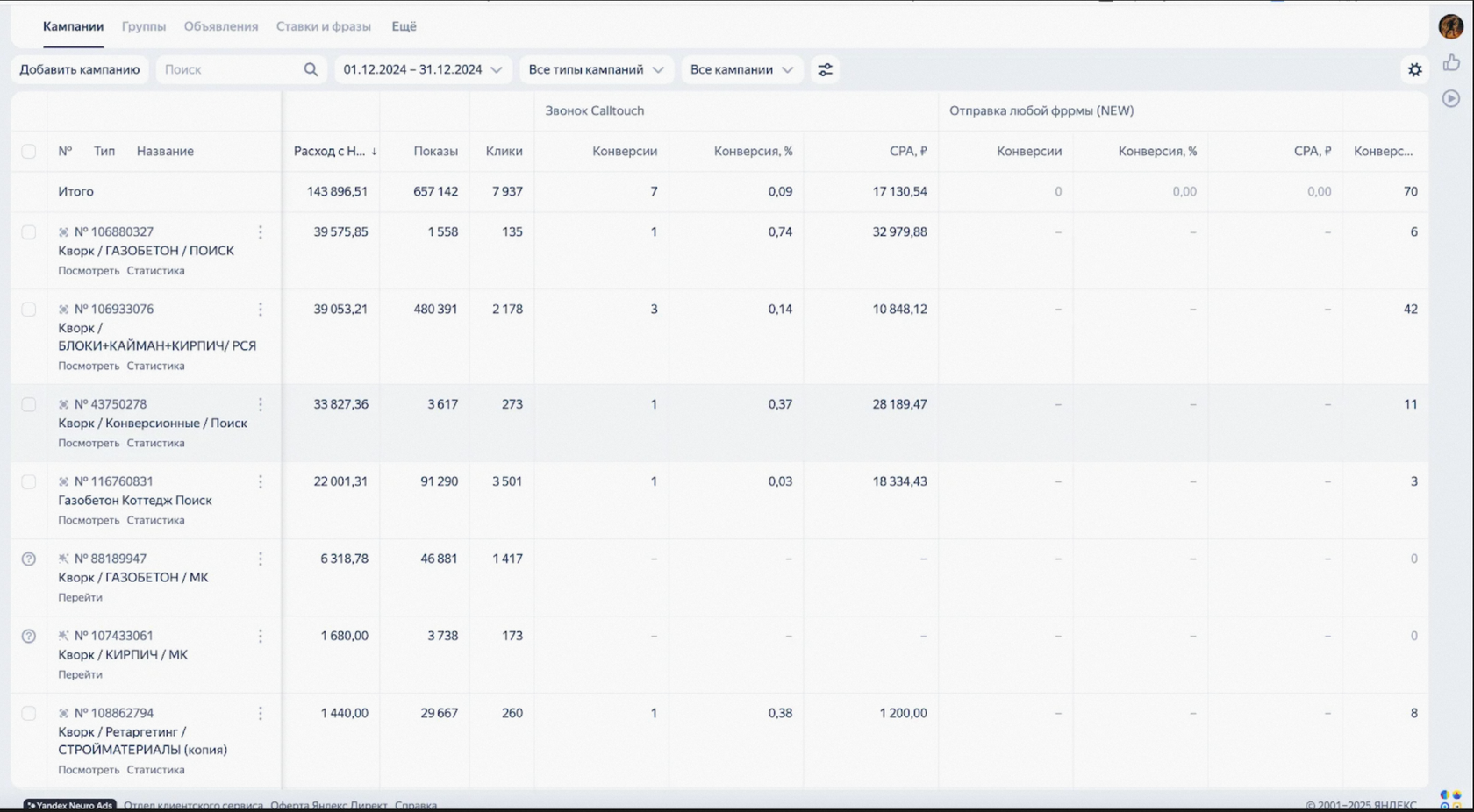This screenshot has height=812, width=1474.
Task: Click question mark icon for campaign 107433061
Action: click(29, 636)
